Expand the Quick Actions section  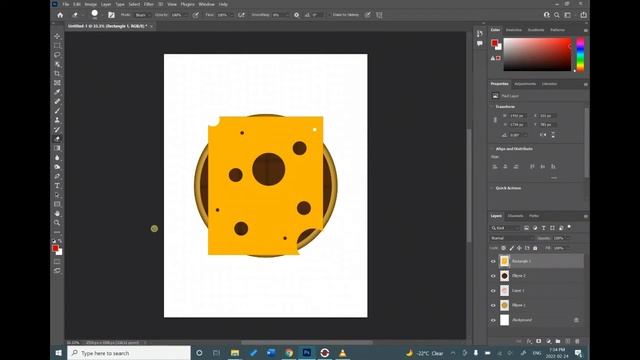pos(492,188)
